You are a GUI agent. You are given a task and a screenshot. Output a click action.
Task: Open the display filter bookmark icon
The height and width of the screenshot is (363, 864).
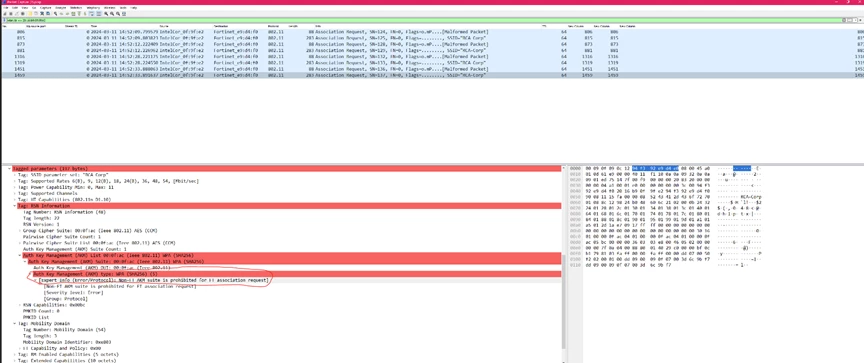[x=4, y=20]
